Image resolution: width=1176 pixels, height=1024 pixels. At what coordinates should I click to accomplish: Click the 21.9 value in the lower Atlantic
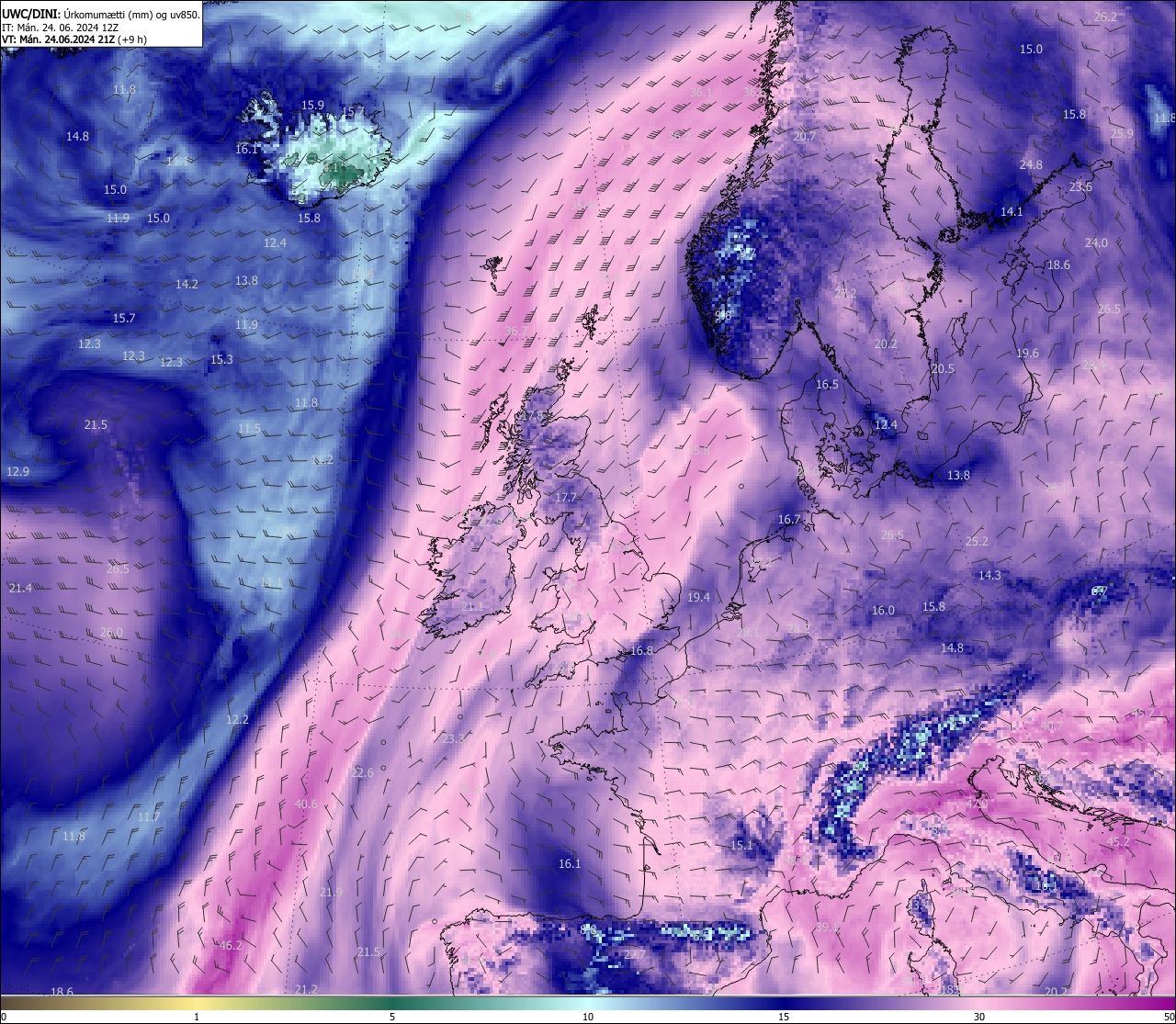(331, 893)
